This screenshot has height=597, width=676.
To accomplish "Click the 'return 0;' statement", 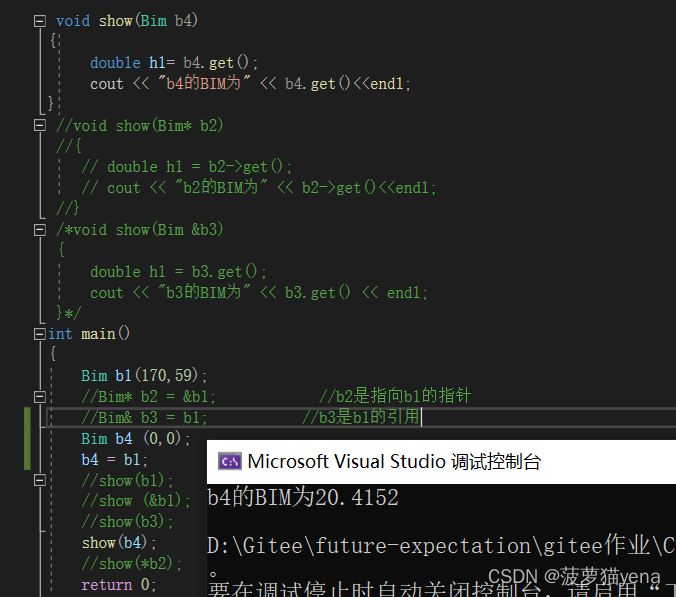I will (119, 584).
